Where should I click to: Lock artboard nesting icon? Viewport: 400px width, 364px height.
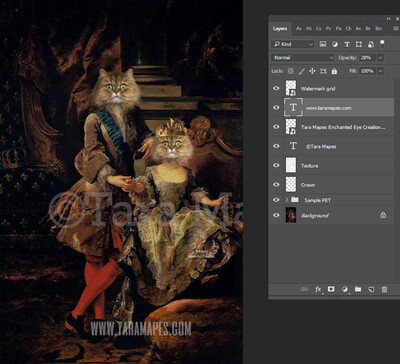(x=323, y=71)
